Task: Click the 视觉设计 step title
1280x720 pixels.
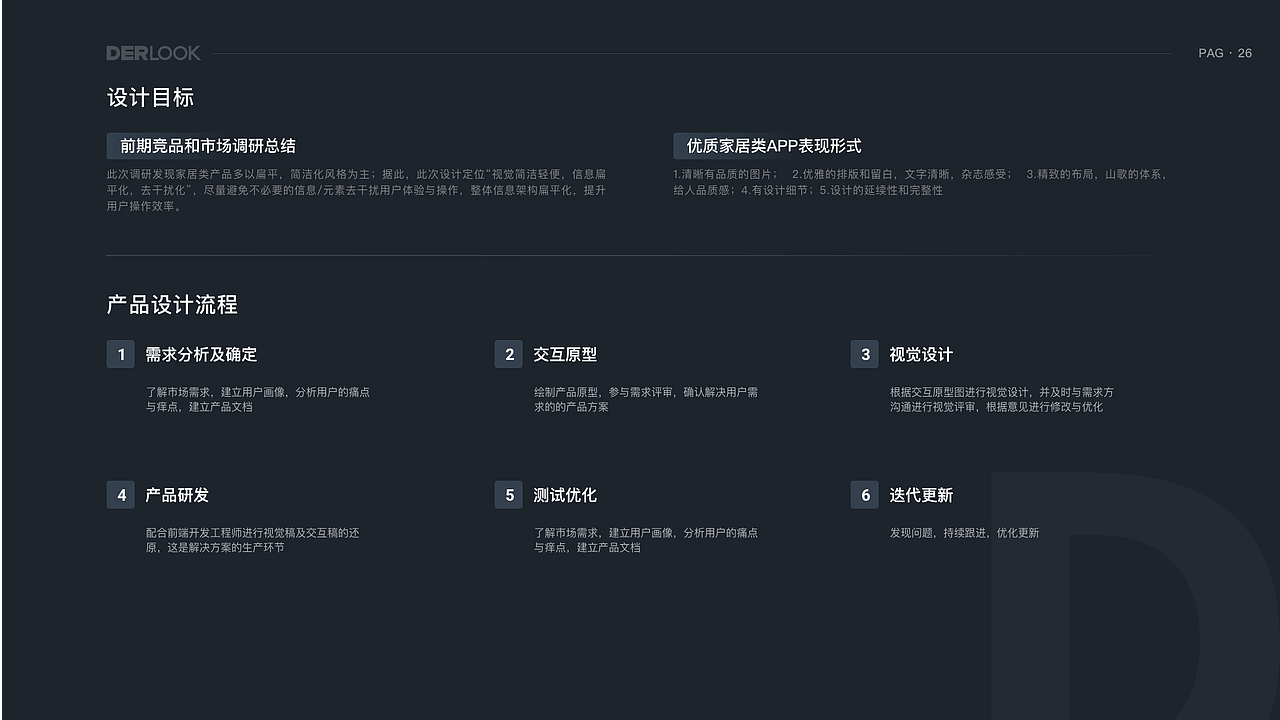Action: point(920,354)
